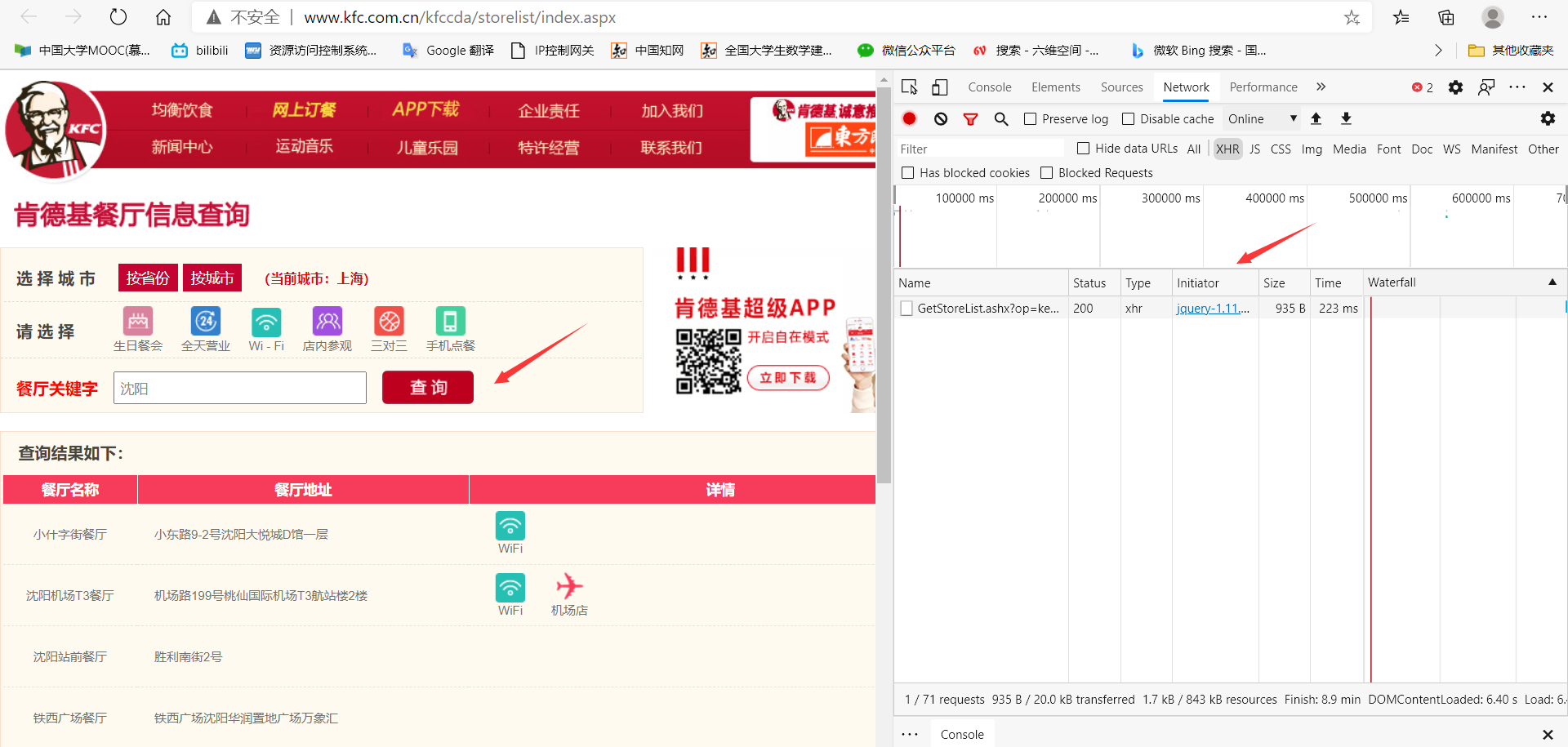Image resolution: width=1568 pixels, height=747 pixels.
Task: Open DevTools feedback icon
Action: pos(1486,87)
